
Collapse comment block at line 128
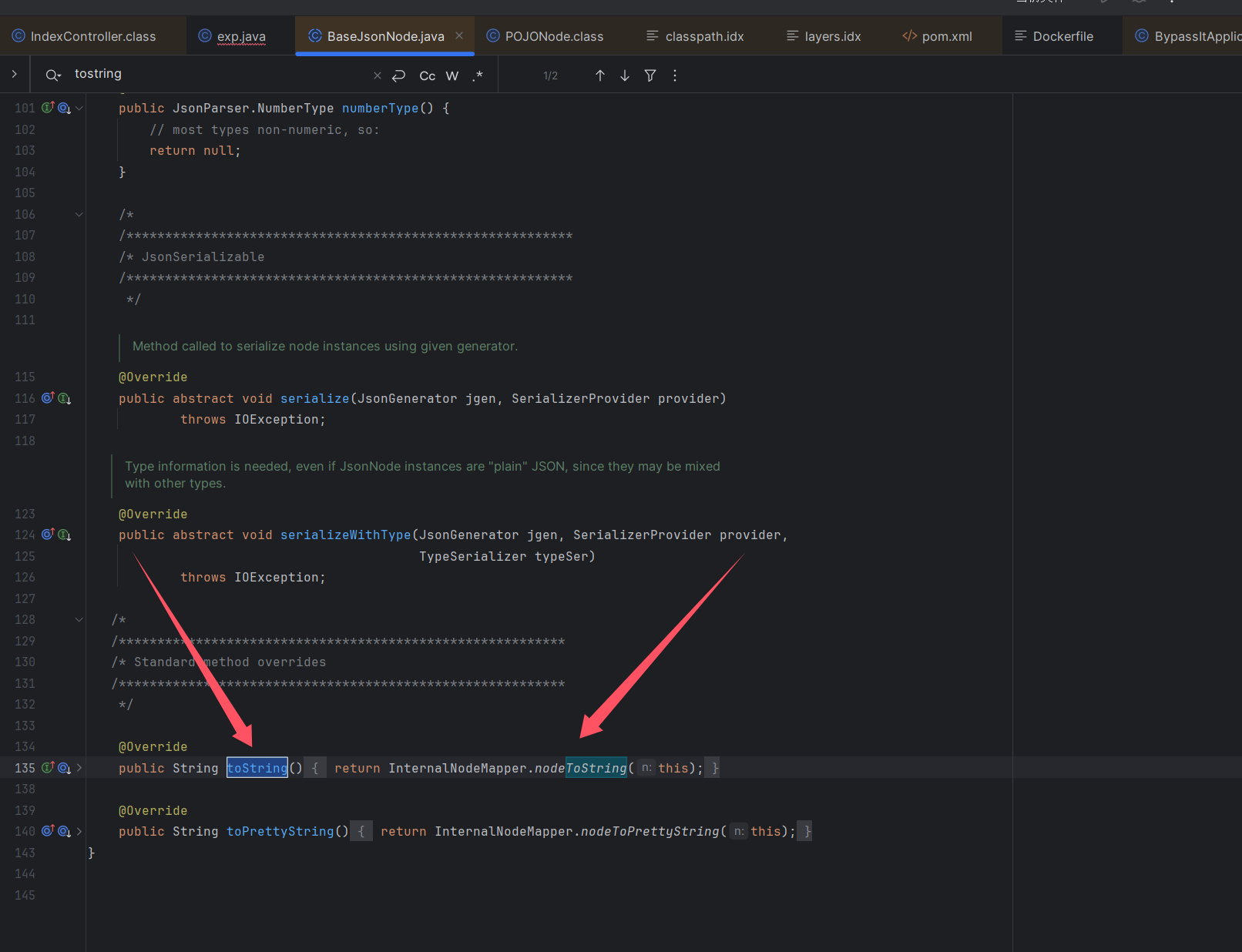click(79, 619)
